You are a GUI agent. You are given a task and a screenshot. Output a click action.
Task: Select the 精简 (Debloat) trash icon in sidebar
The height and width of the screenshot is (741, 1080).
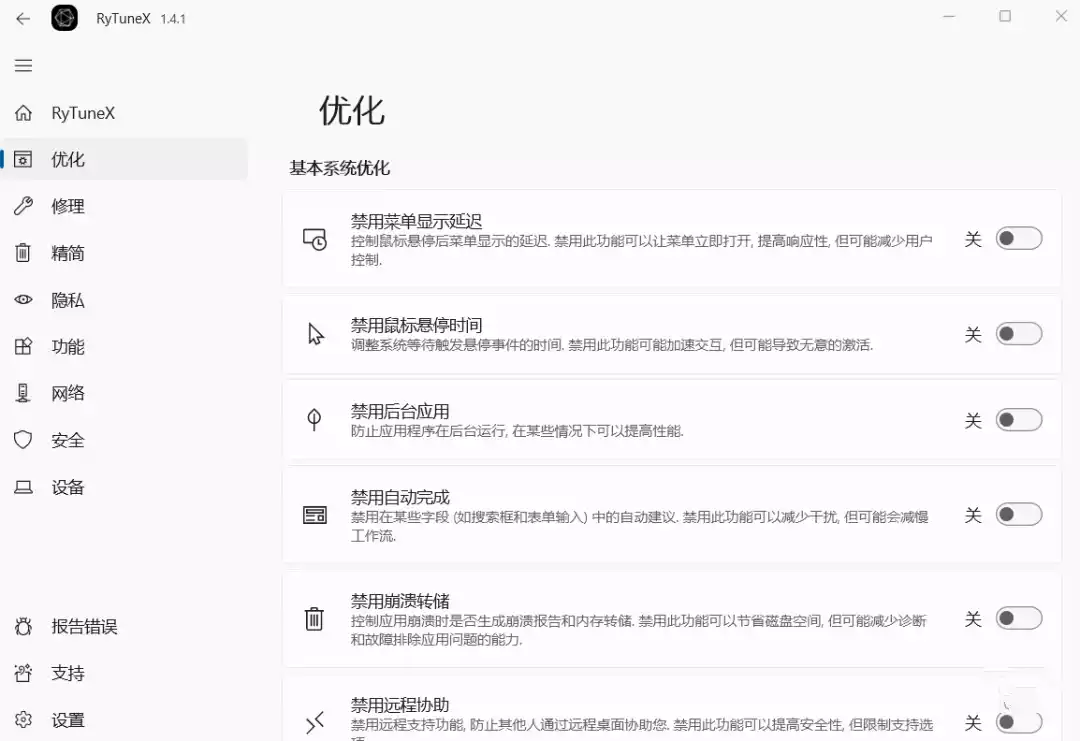pos(23,253)
